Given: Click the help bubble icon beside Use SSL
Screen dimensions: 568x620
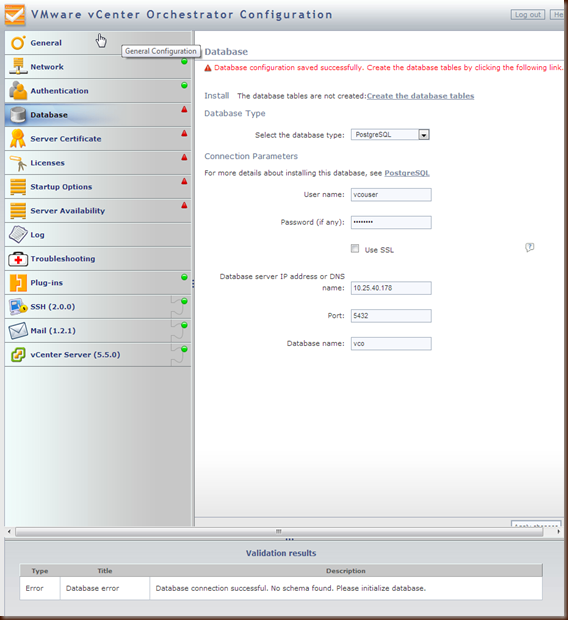Looking at the screenshot, I should pyautogui.click(x=529, y=248).
